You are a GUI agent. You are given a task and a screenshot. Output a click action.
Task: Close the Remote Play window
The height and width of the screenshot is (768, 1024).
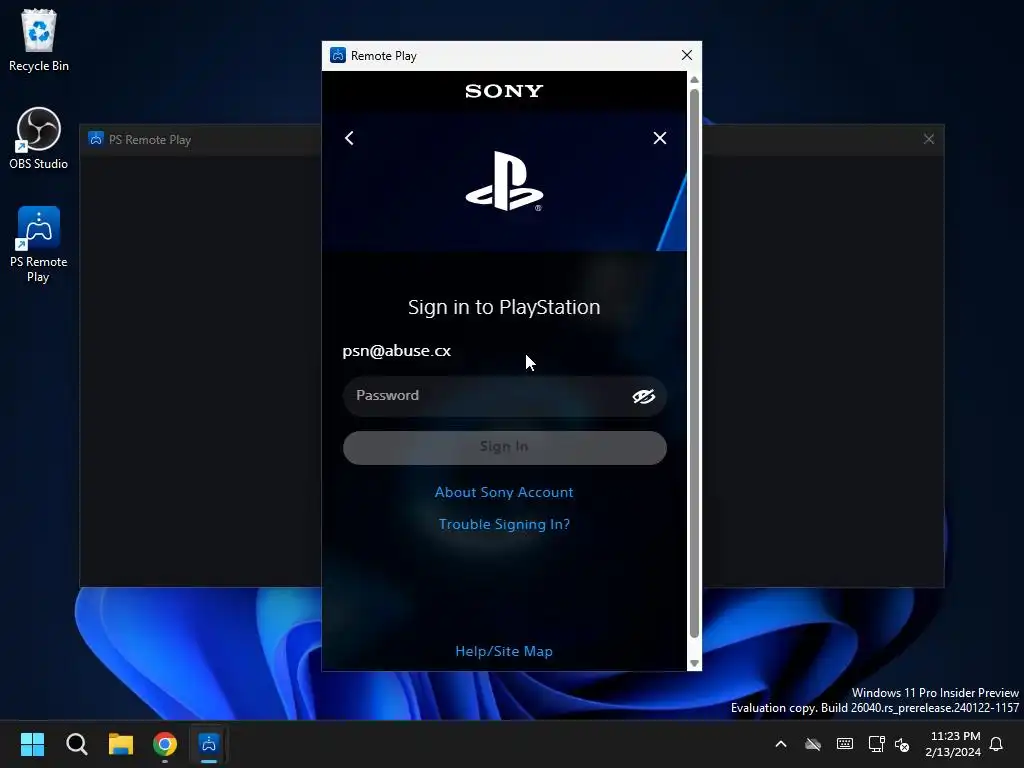pos(686,56)
